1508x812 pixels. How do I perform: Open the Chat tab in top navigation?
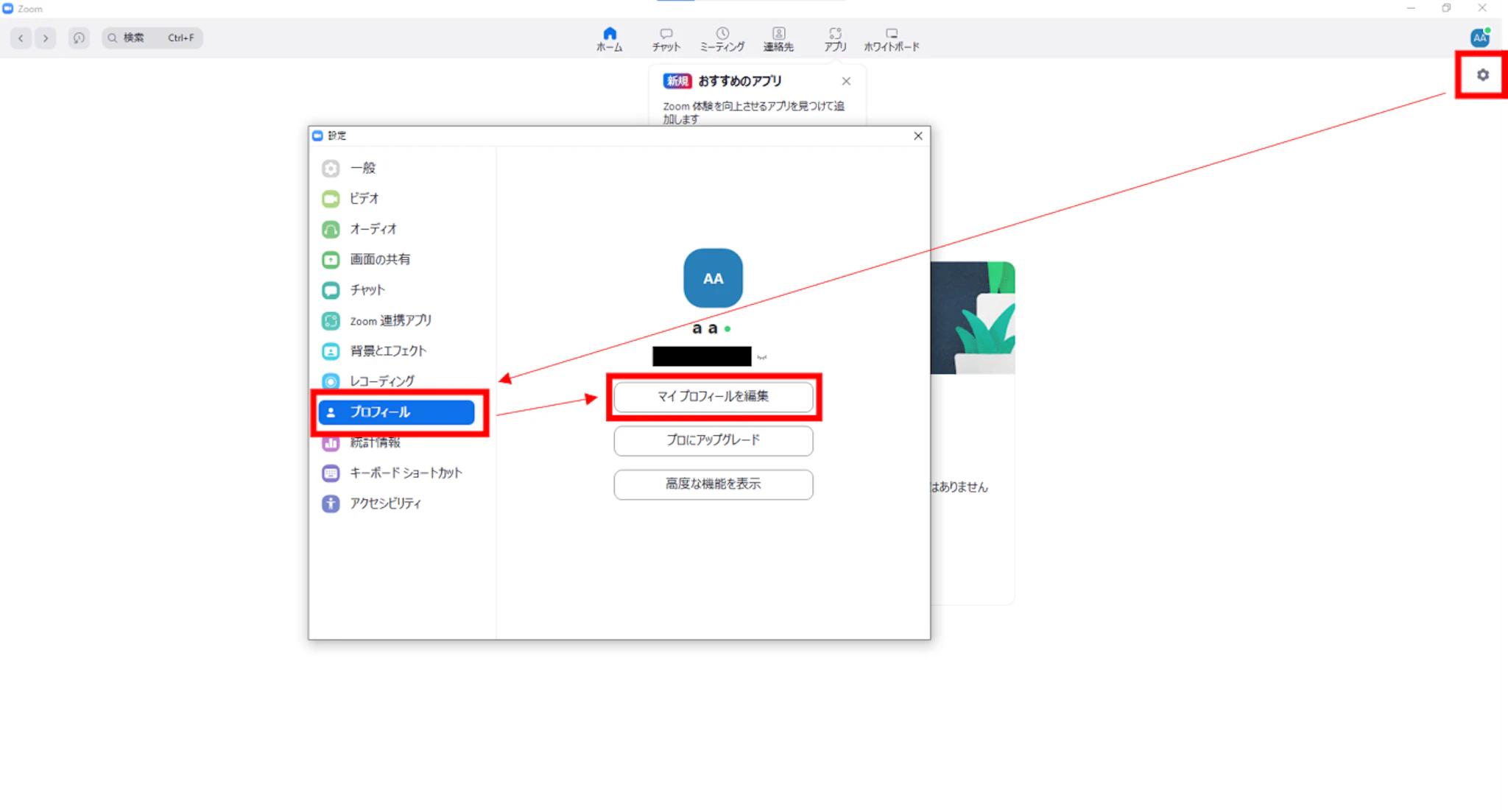point(666,38)
